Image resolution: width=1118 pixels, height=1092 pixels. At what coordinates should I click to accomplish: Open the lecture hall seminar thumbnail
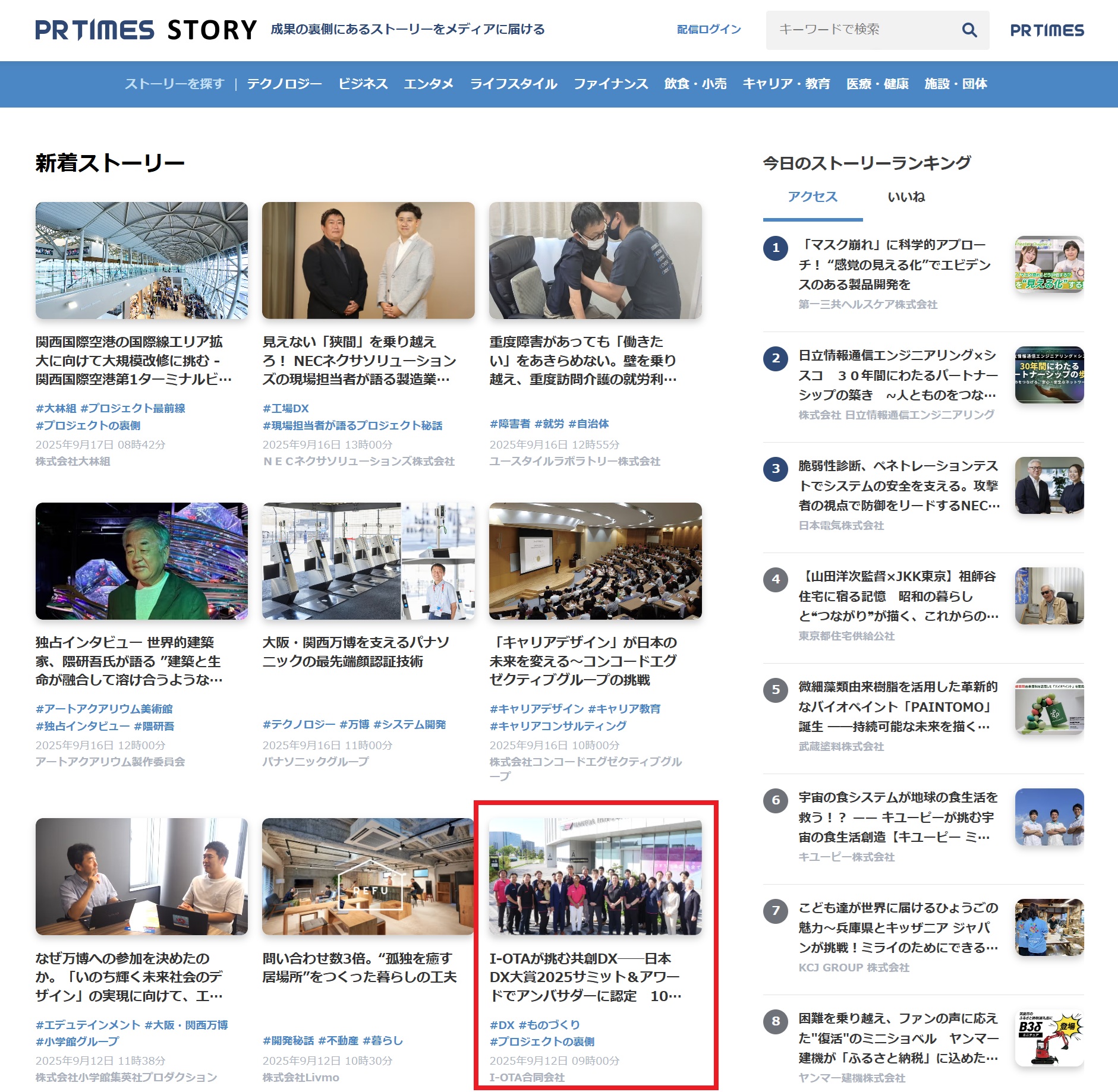tap(596, 561)
